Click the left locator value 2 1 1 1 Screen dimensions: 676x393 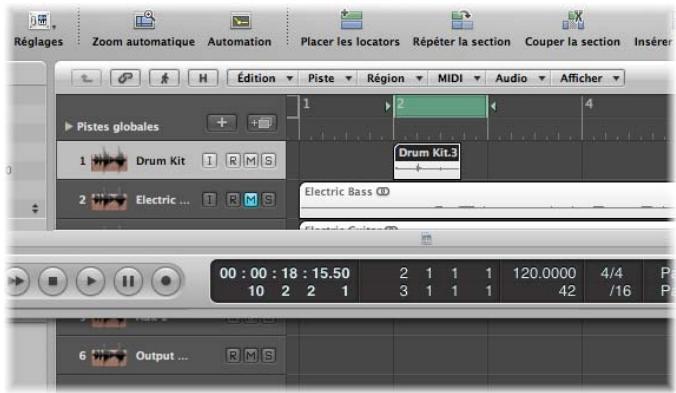pos(446,273)
